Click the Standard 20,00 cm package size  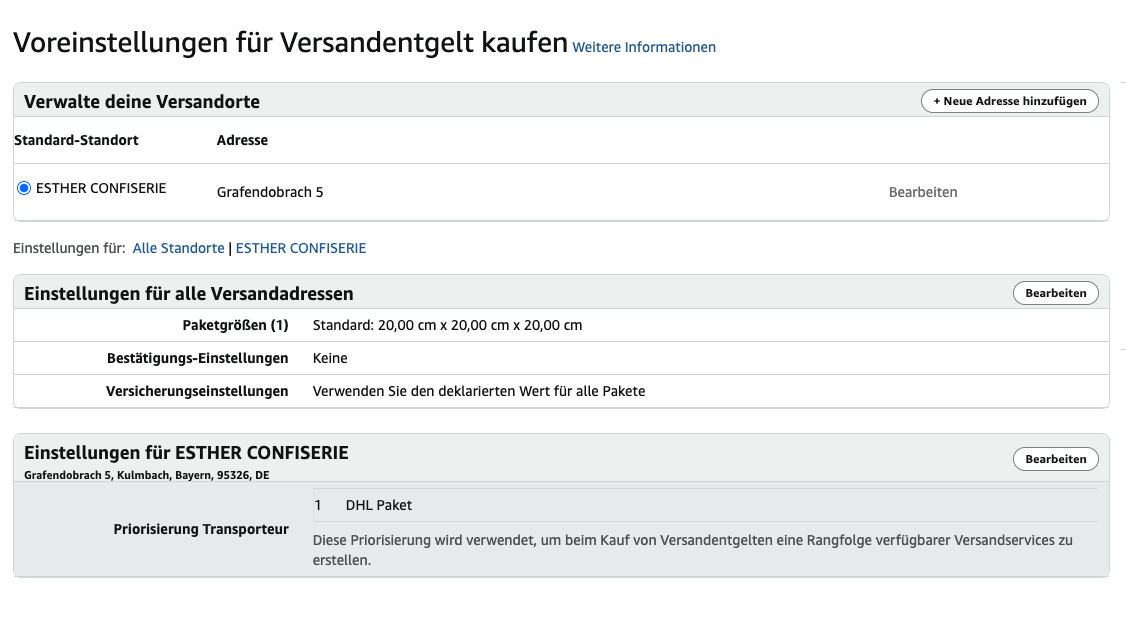[447, 325]
